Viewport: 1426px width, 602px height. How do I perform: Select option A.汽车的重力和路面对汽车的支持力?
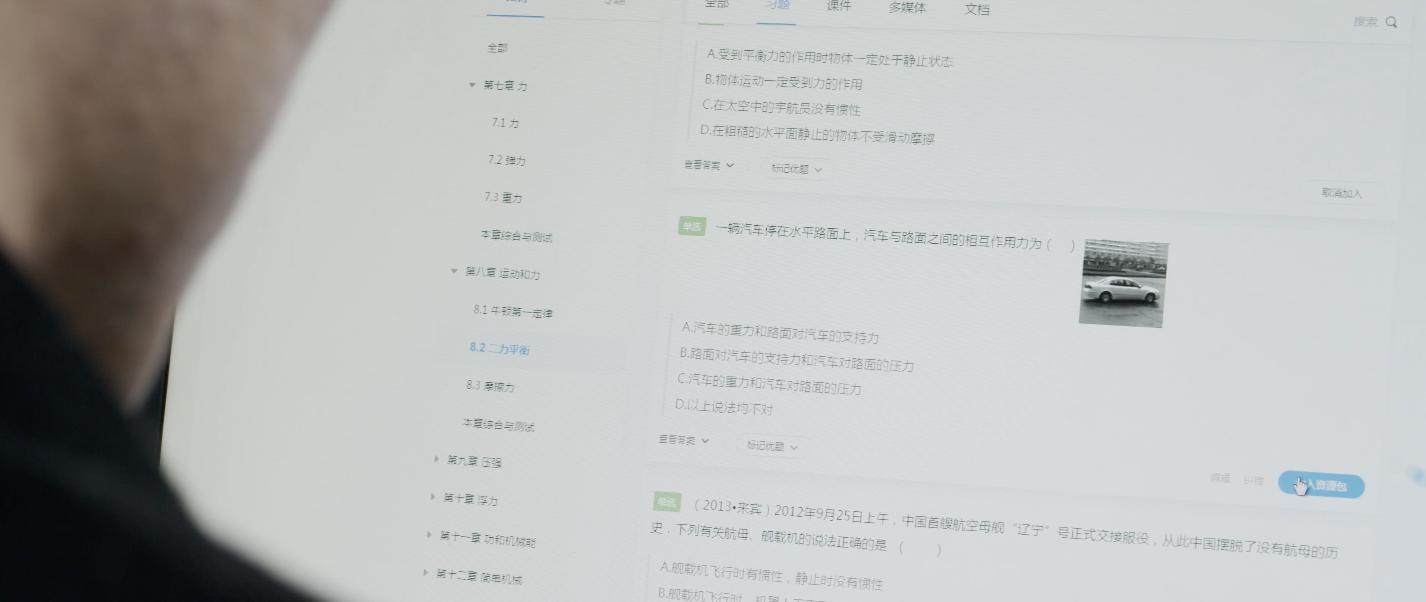pos(780,333)
